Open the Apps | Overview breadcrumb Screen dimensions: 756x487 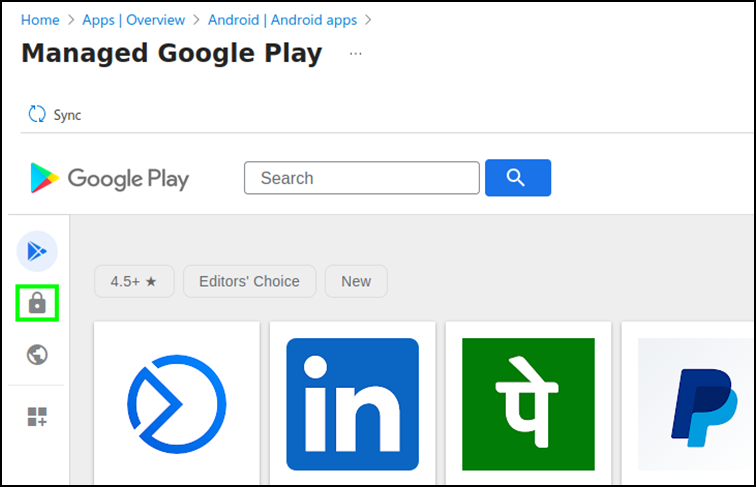click(x=134, y=20)
